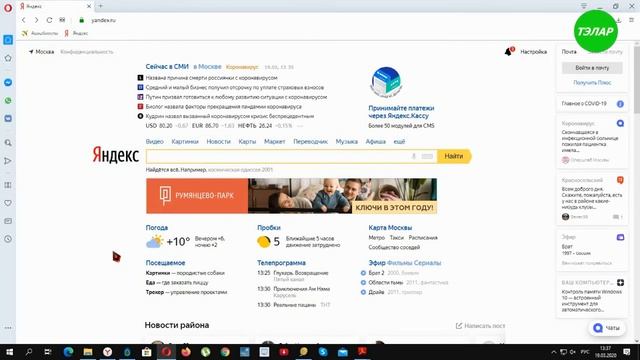
Task: Open the 'Картинки' service tab
Action: [x=185, y=142]
